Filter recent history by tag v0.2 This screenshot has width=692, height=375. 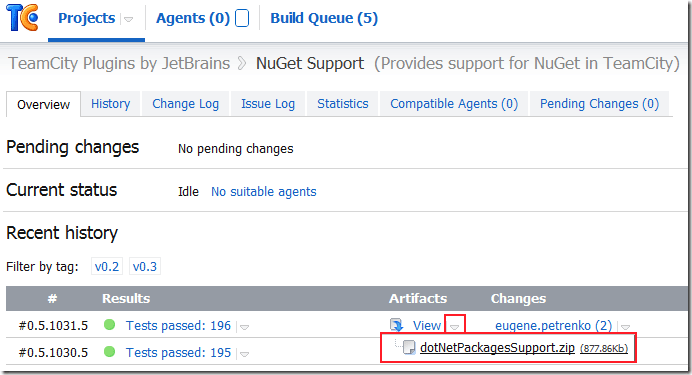107,266
